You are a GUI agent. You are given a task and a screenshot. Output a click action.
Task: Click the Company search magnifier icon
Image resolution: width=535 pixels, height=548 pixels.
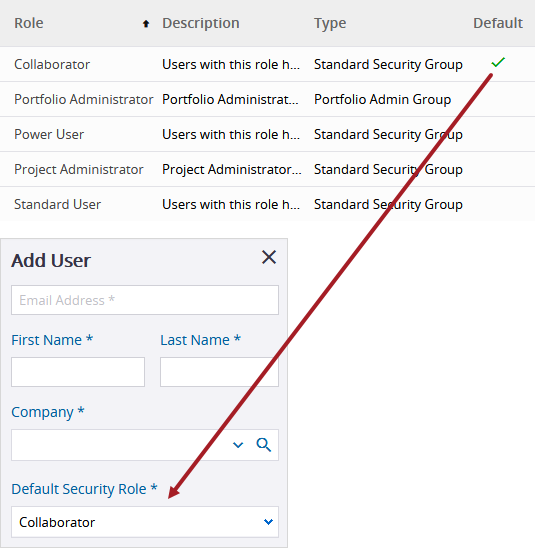(x=263, y=445)
